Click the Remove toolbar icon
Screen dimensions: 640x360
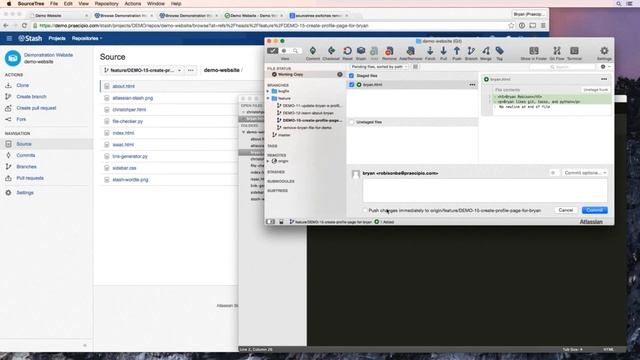(389, 51)
